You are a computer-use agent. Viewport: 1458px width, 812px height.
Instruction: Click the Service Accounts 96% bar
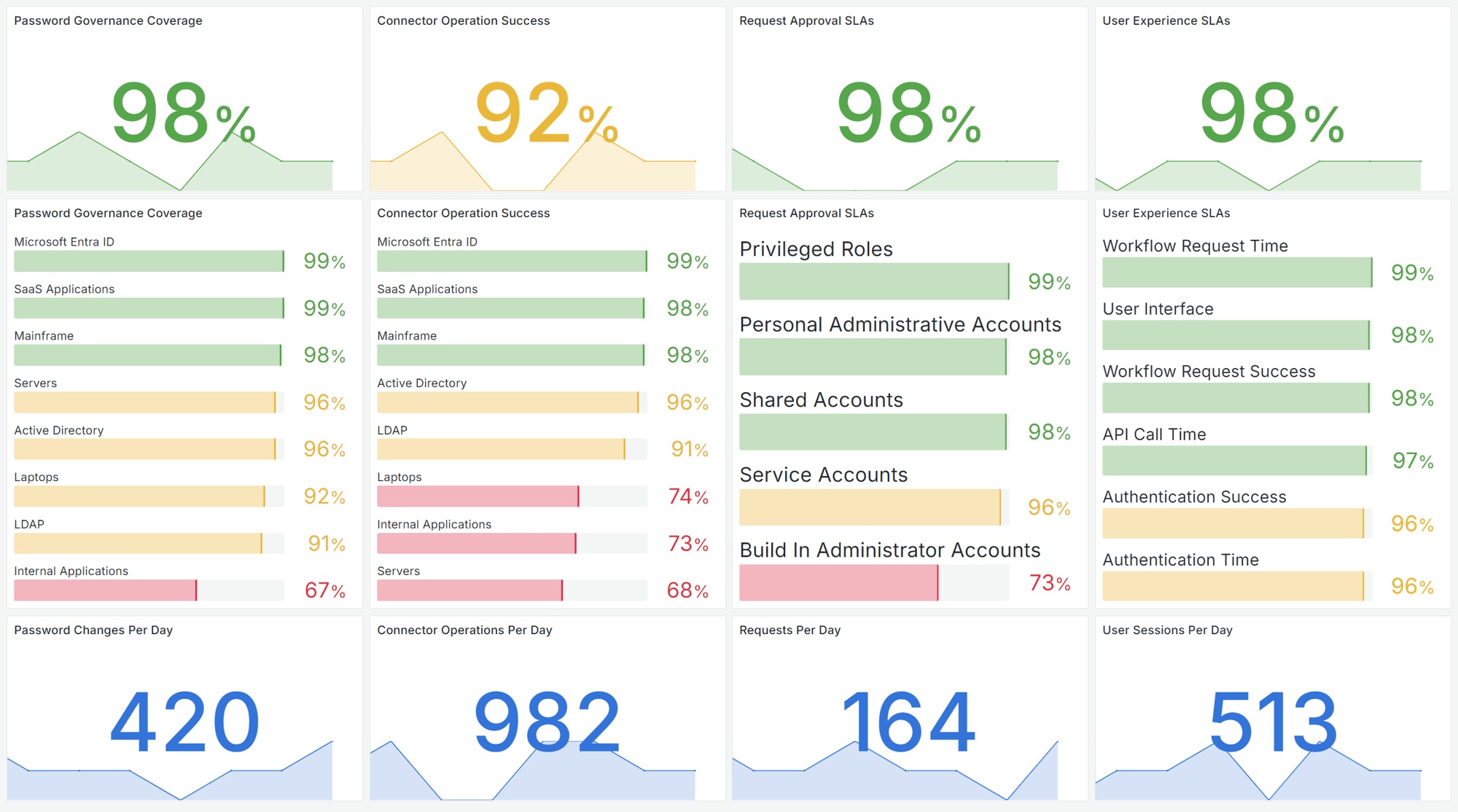point(874,507)
